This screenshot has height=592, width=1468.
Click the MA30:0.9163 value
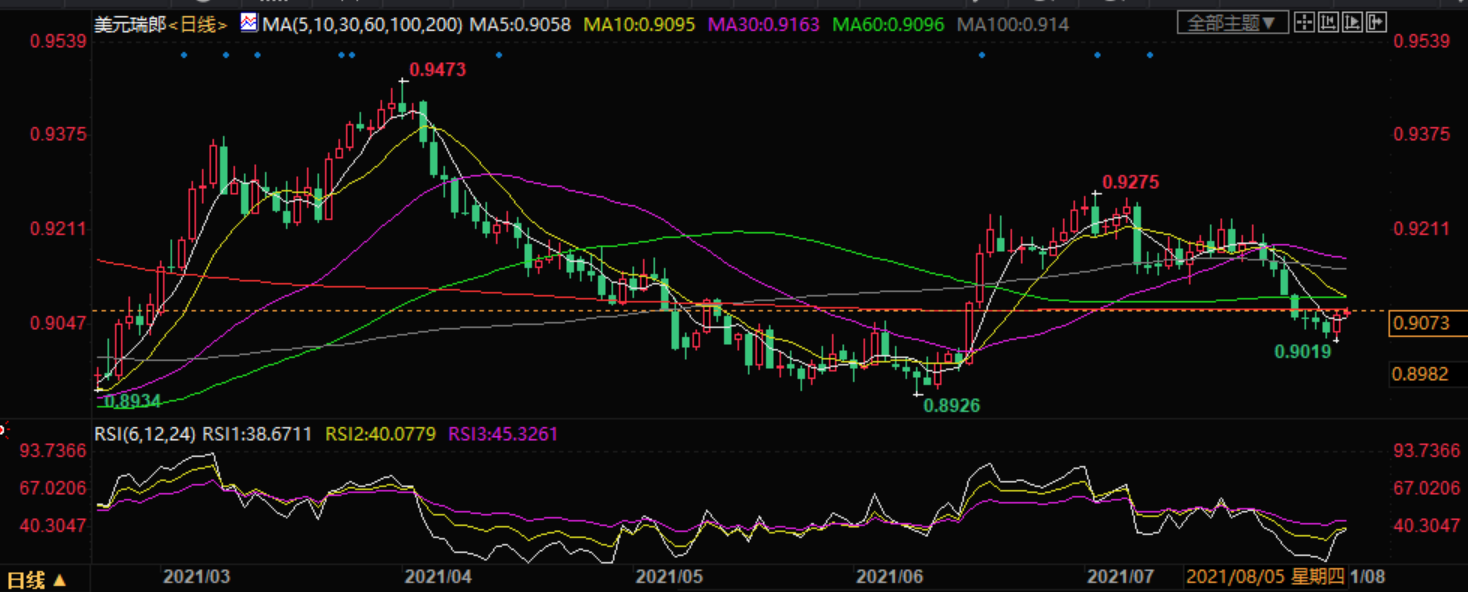pos(765,23)
